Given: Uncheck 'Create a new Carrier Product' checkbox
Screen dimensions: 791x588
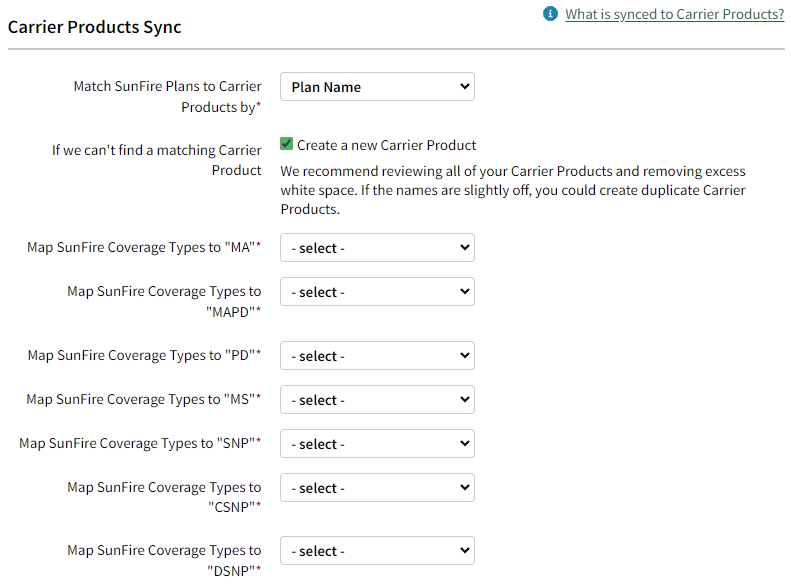Looking at the screenshot, I should click(287, 144).
